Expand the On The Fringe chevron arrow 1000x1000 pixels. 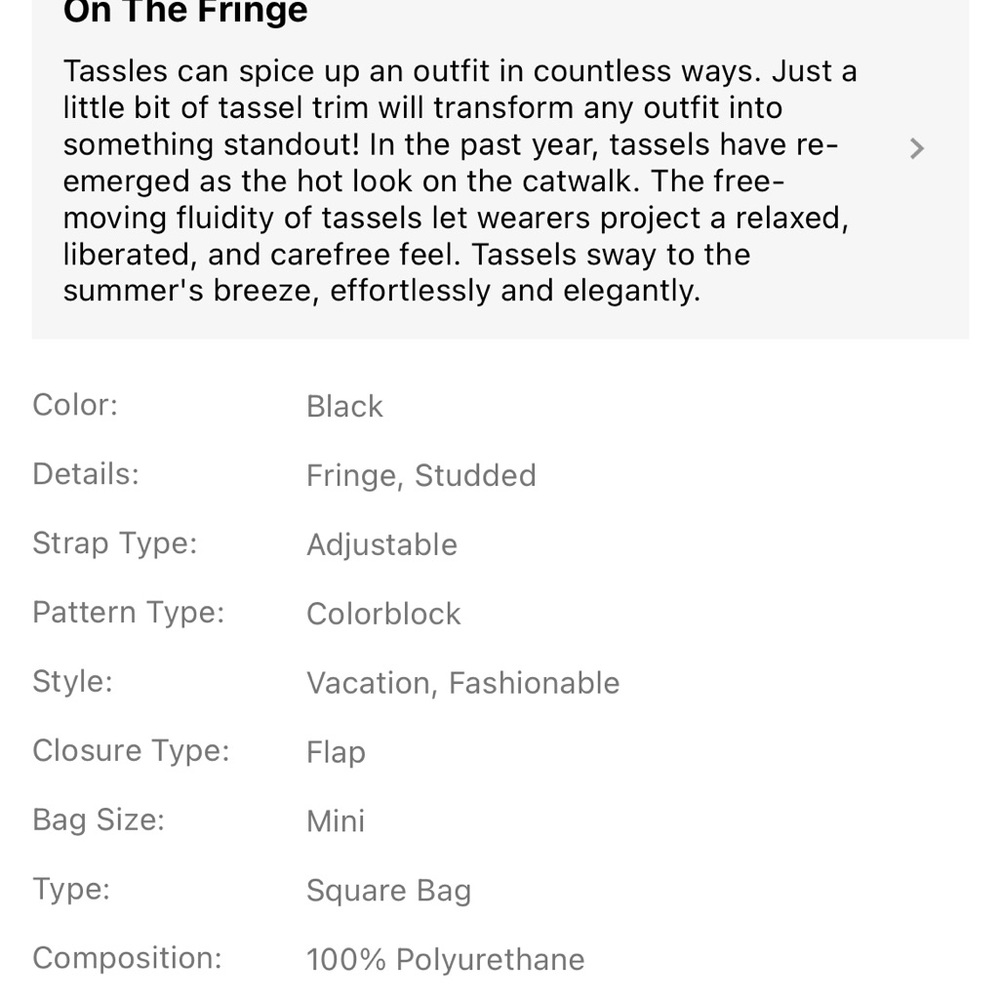[x=916, y=149]
